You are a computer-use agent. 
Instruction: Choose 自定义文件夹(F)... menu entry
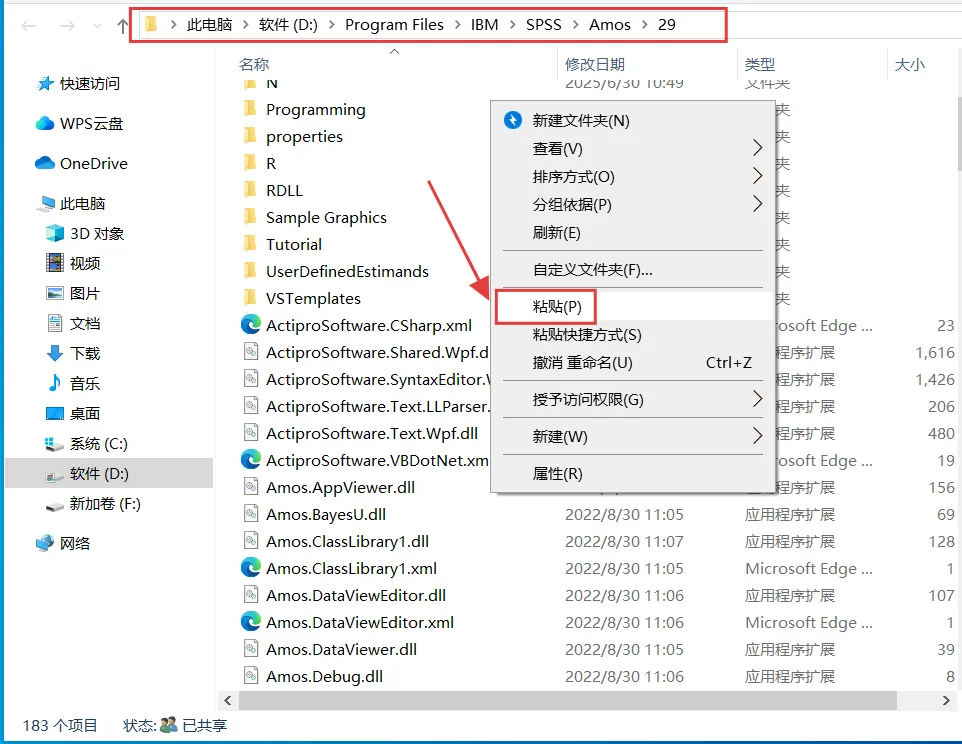633,270
